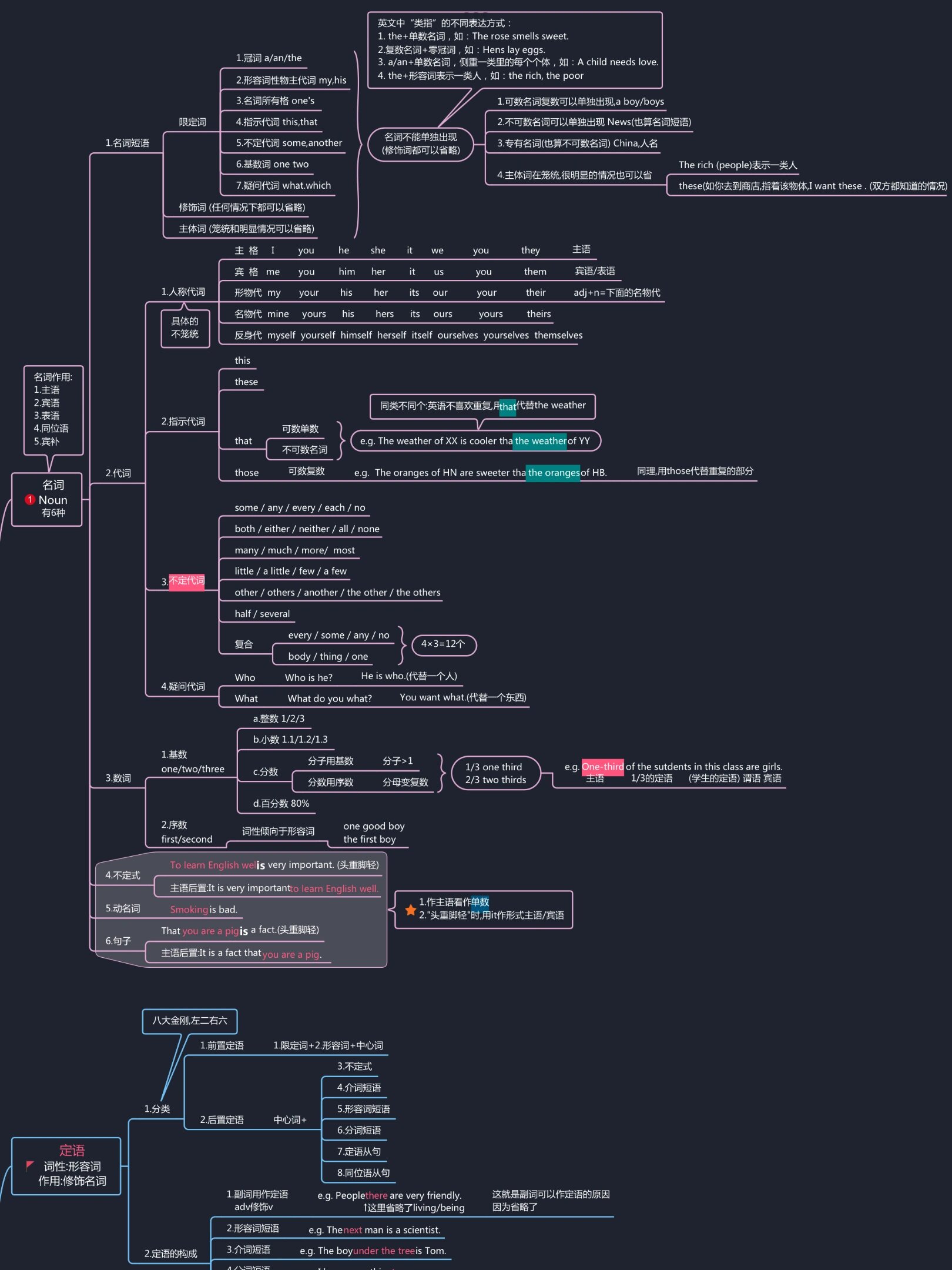Select the central 名词 Noun 有6种 node

click(47, 499)
